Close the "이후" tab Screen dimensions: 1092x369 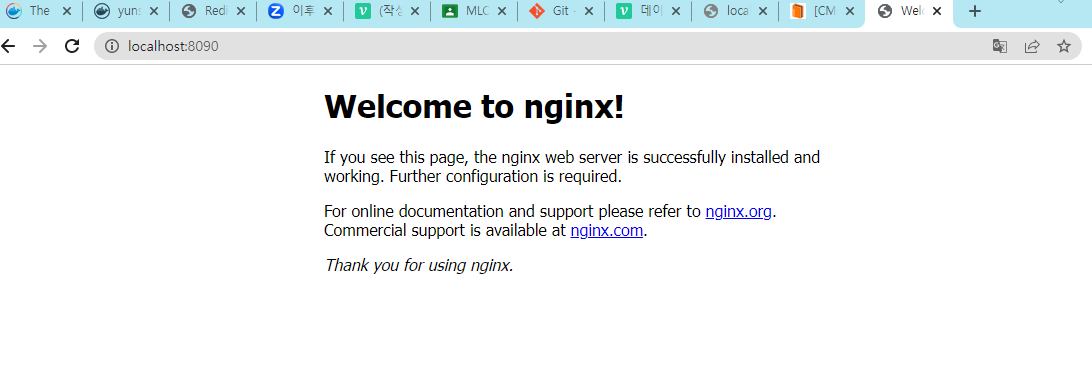pyautogui.click(x=328, y=11)
